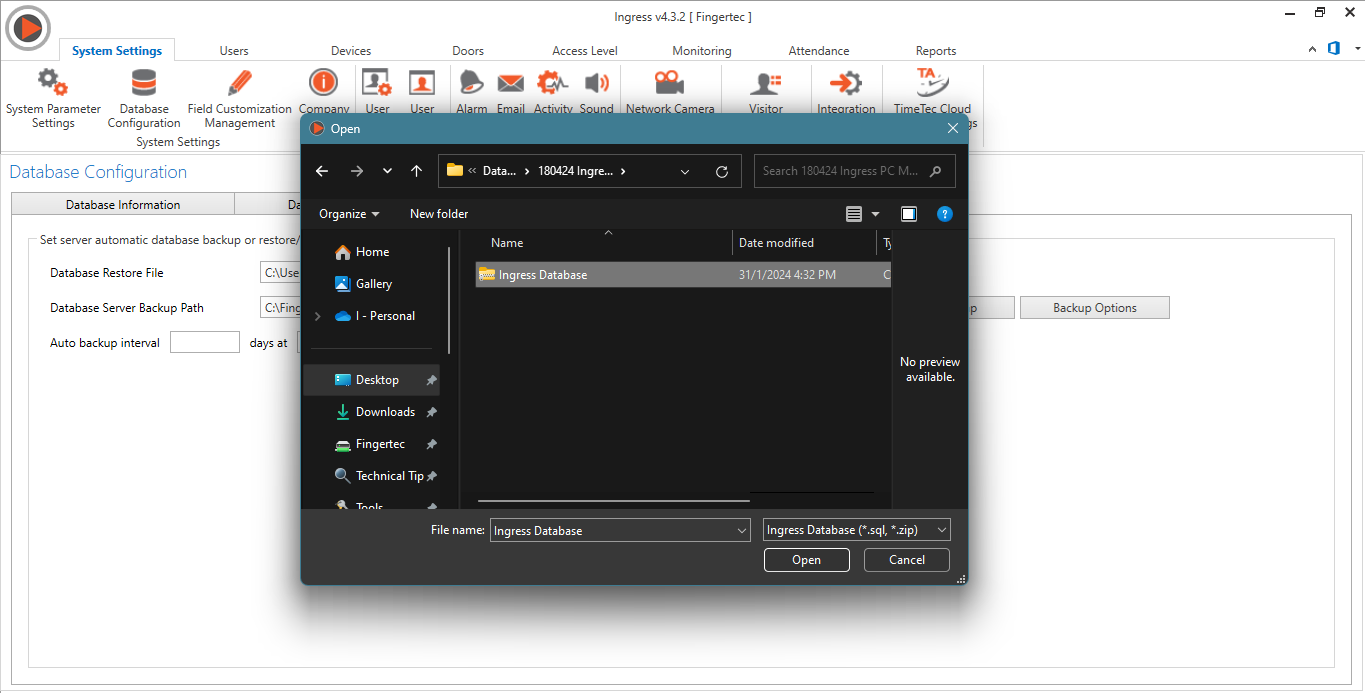The image size is (1365, 693).
Task: Open the Database Information tab
Action: (123, 204)
